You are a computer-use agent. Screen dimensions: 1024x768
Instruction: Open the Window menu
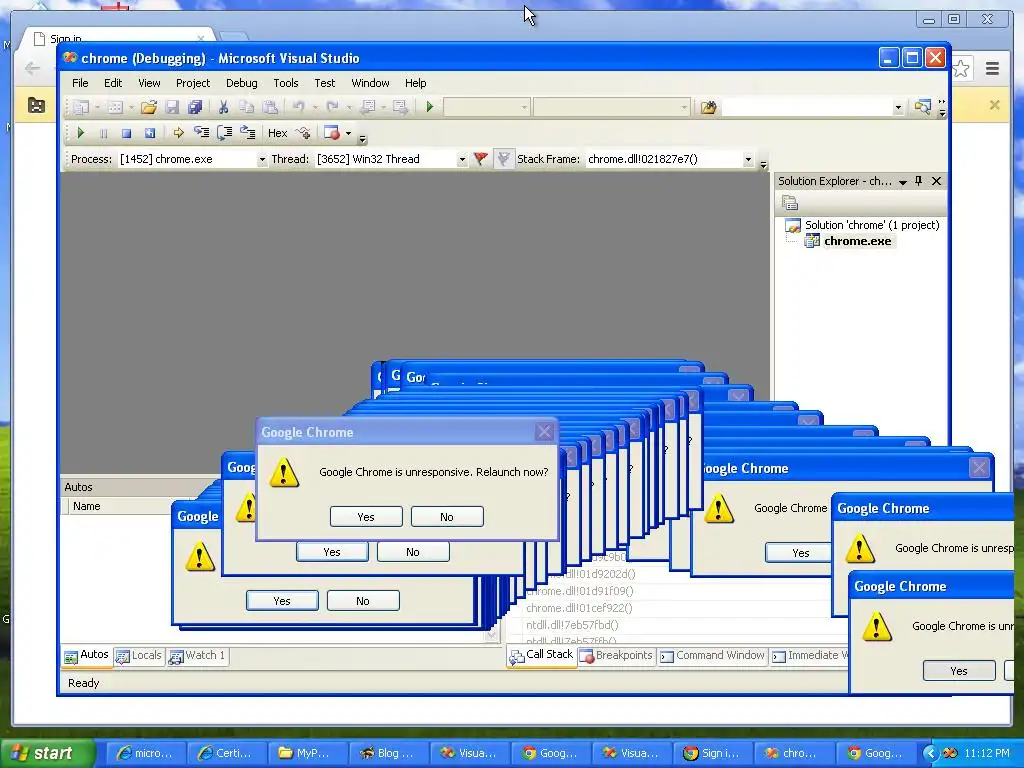point(370,83)
